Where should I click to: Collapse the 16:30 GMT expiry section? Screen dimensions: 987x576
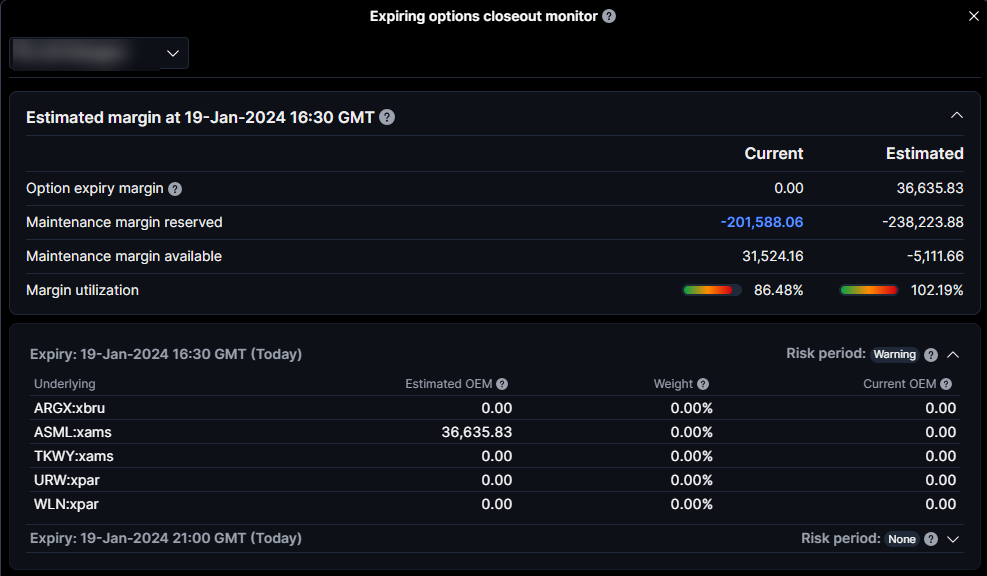tap(953, 355)
